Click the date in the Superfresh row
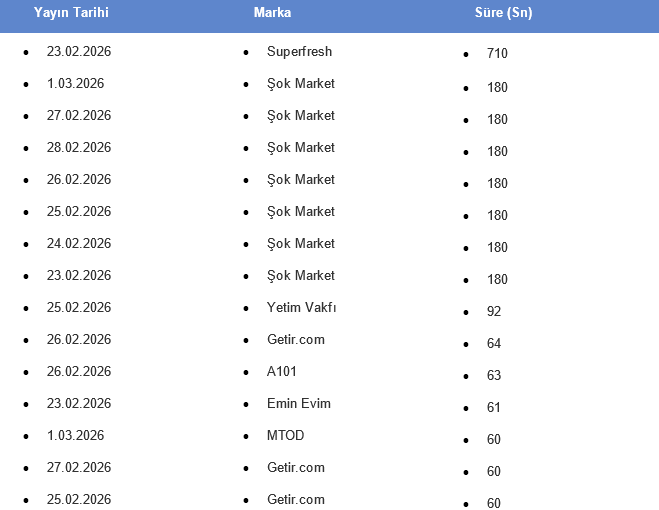Viewport: 659px width, 510px height. [x=79, y=51]
